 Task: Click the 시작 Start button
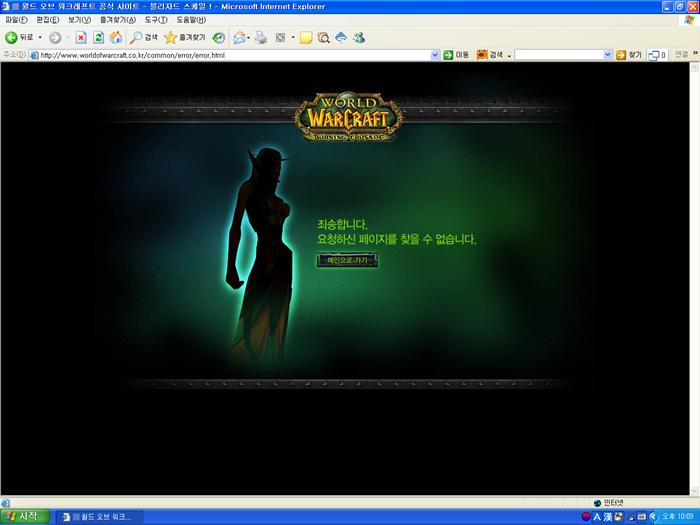pos(25,517)
